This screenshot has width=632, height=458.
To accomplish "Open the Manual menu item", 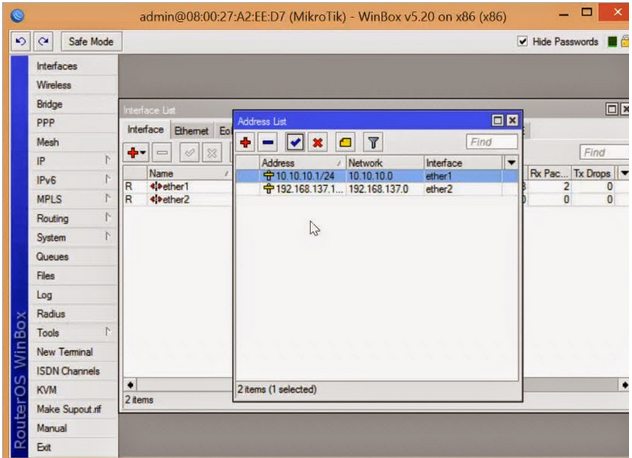I will [x=73, y=428].
